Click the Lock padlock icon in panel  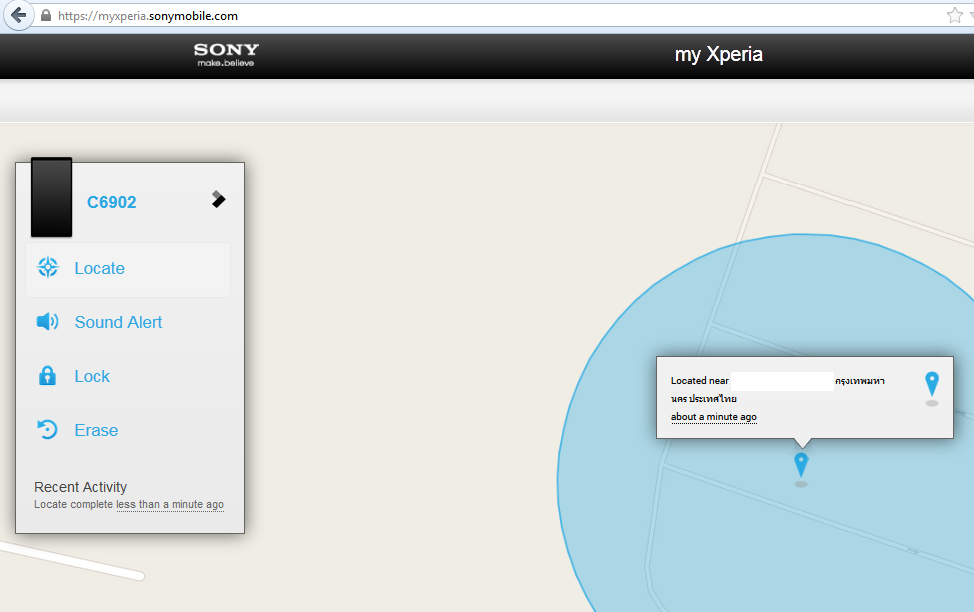coord(47,375)
